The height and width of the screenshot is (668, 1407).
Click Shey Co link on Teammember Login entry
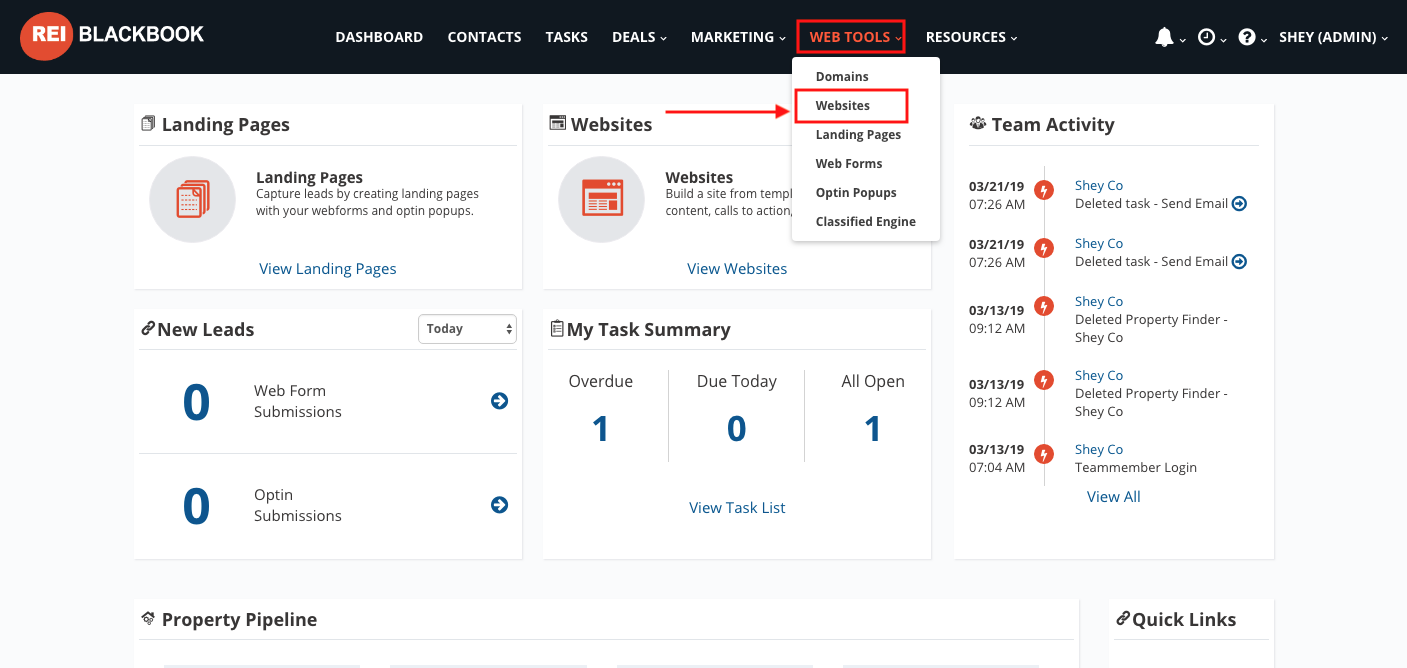point(1099,449)
